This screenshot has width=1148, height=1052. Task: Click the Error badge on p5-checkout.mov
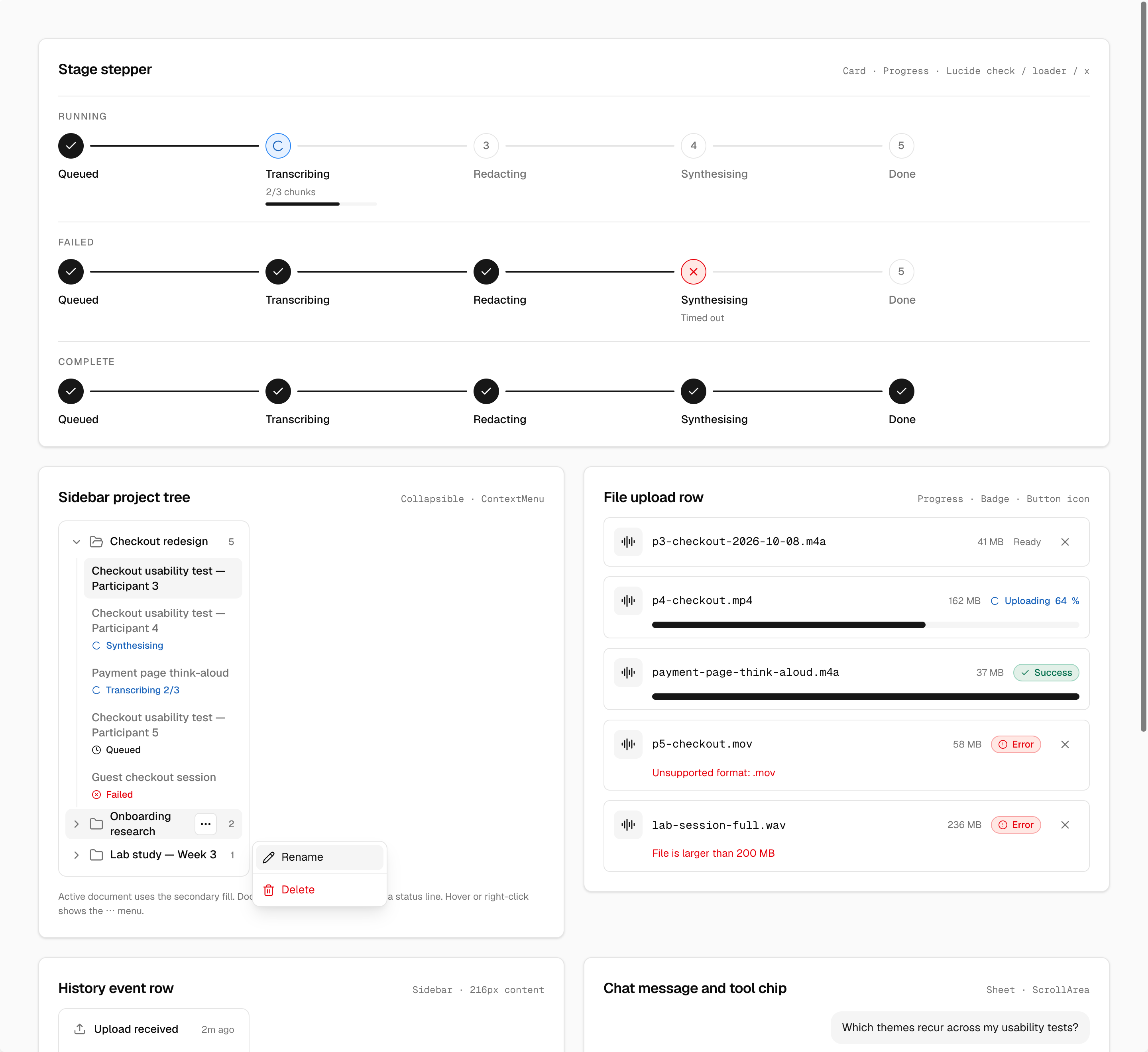pos(1015,745)
